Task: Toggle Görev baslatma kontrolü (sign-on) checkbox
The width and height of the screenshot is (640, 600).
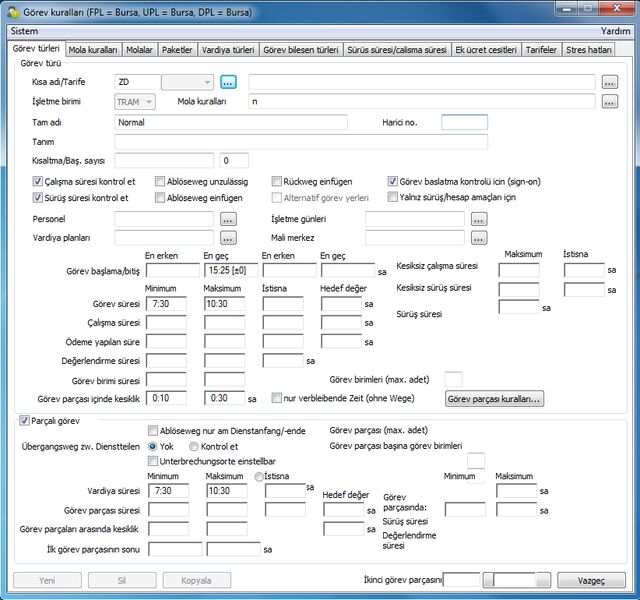Action: point(393,181)
